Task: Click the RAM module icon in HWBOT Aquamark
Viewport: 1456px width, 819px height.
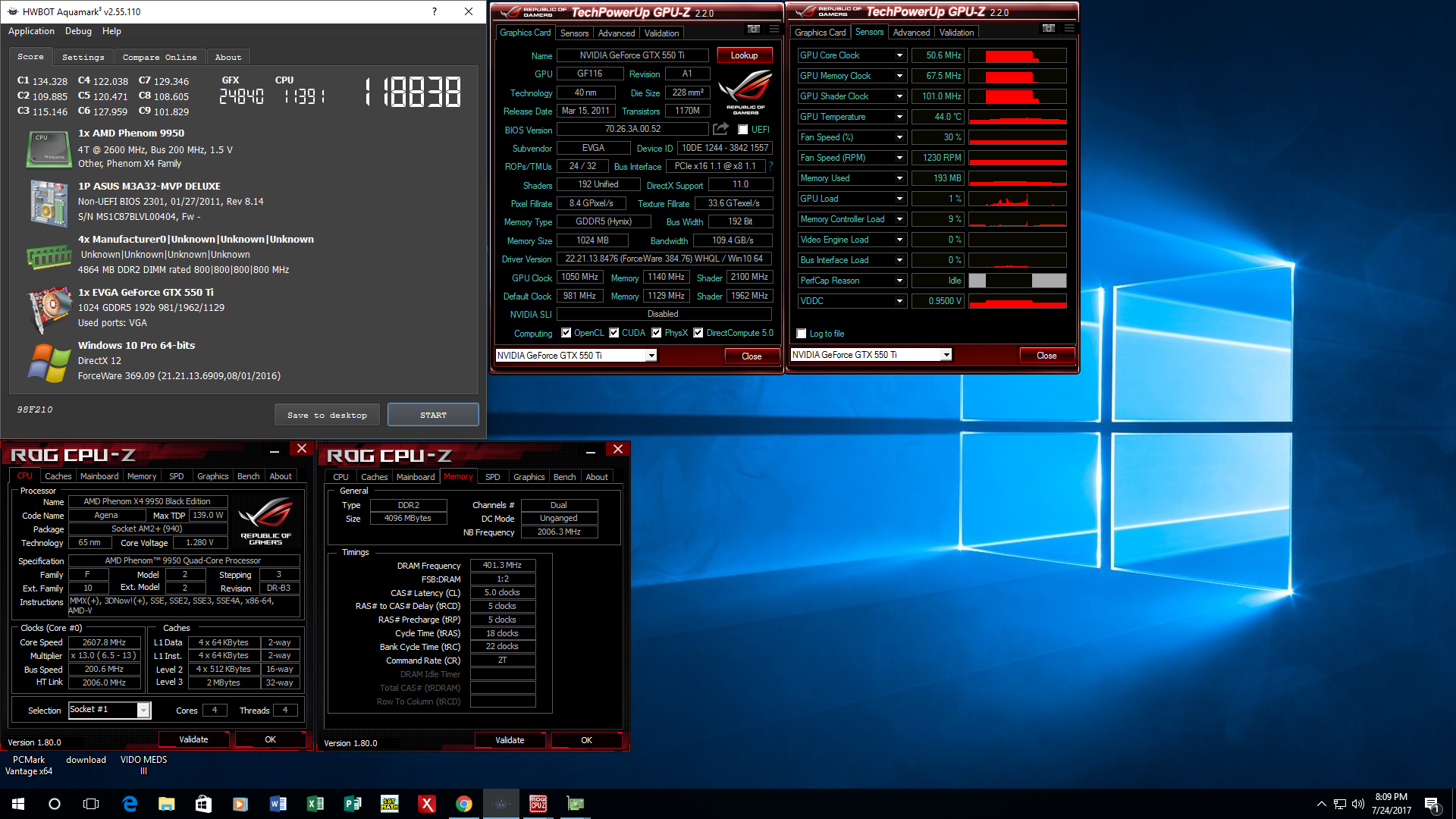Action: point(49,256)
